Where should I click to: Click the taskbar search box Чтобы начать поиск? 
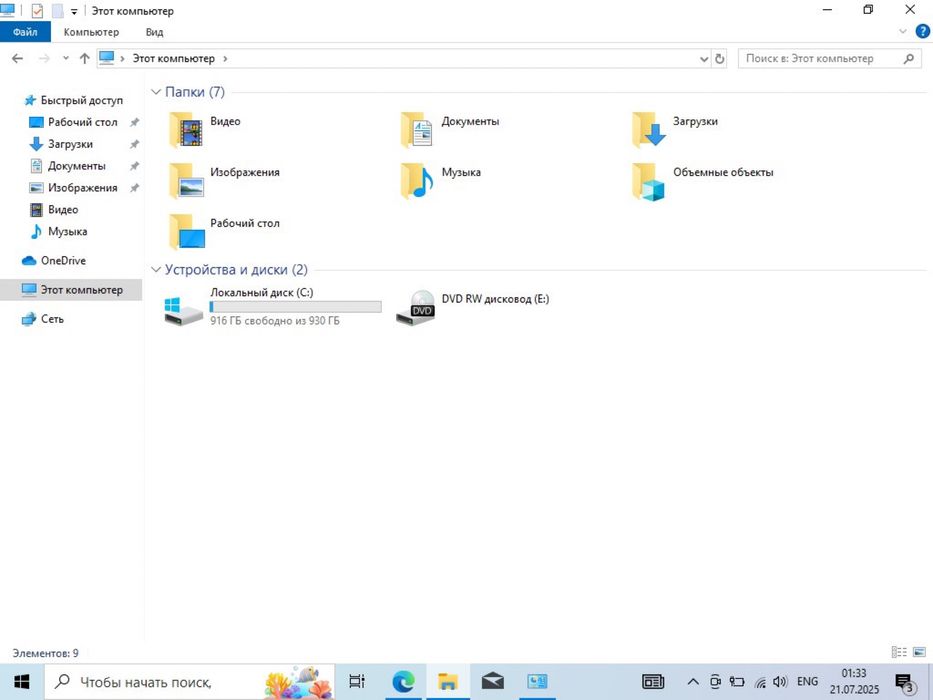pyautogui.click(x=189, y=682)
